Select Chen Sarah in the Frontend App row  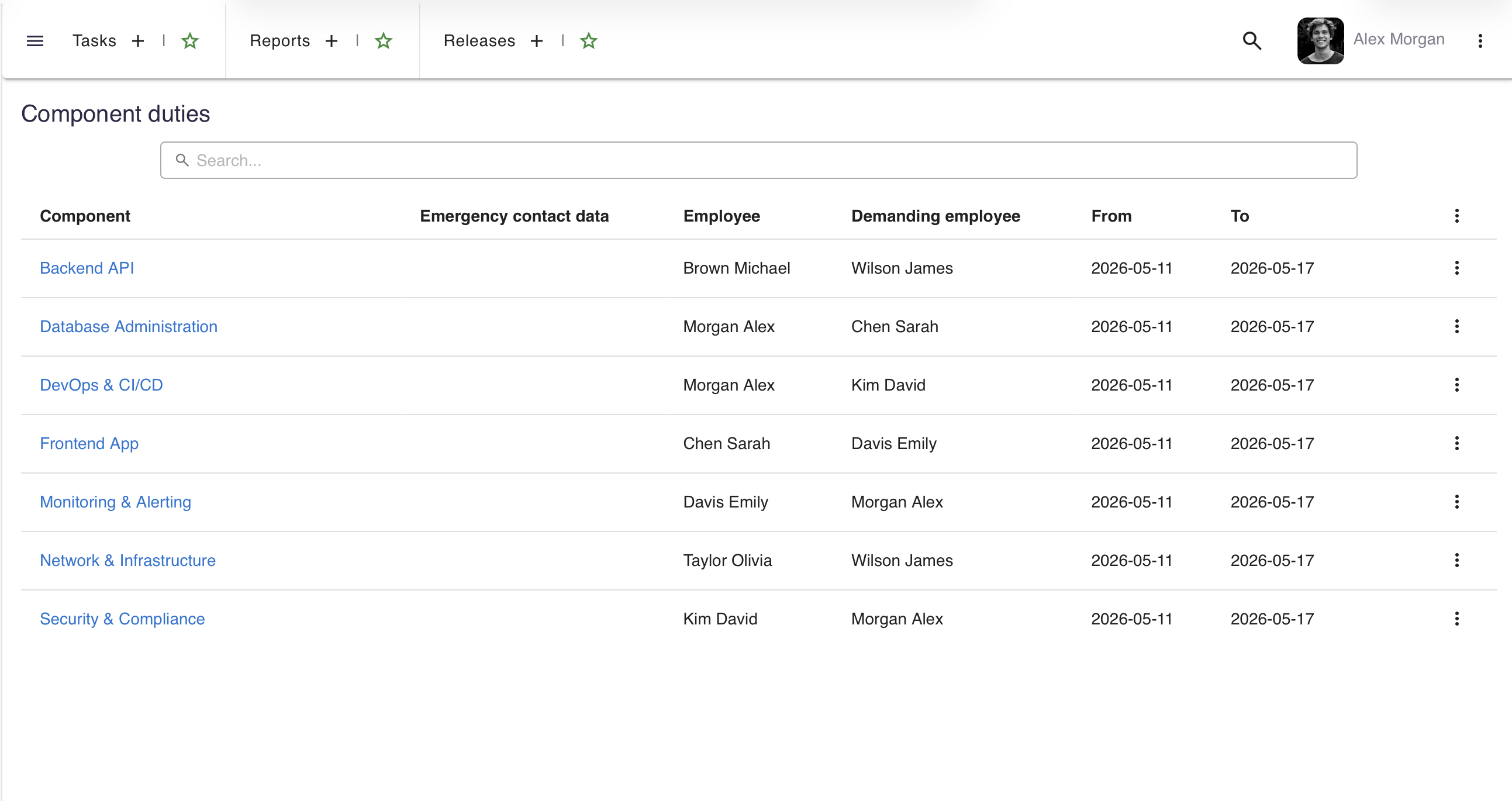(x=727, y=443)
